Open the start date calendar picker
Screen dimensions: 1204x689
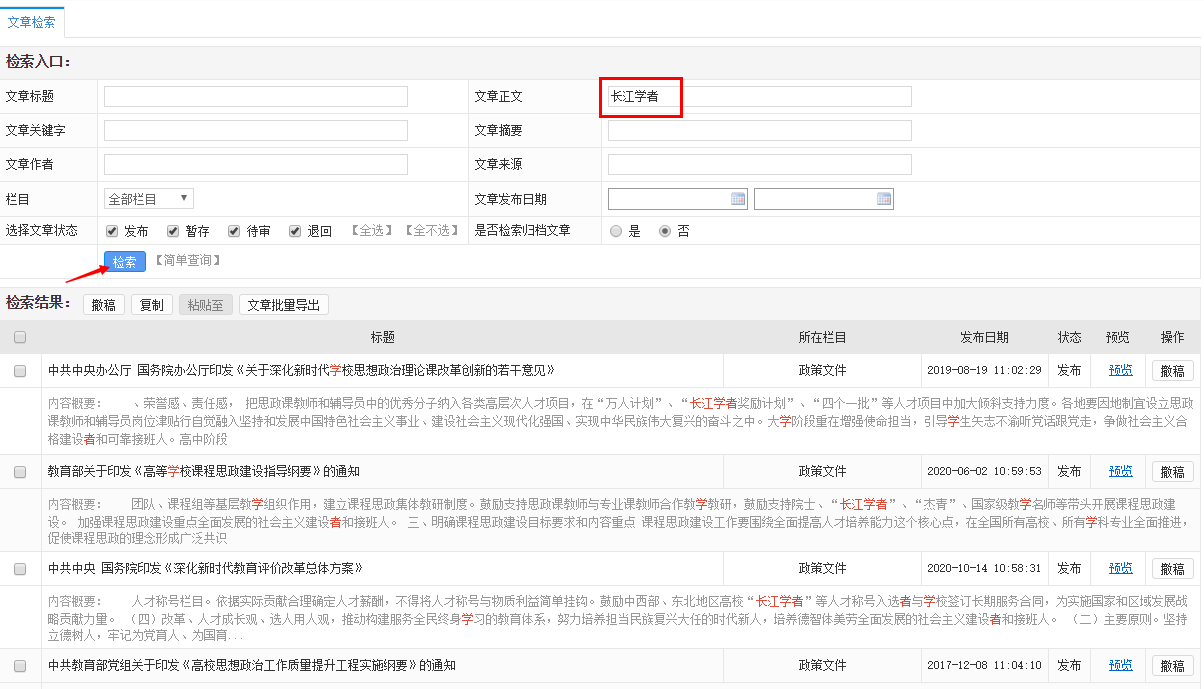click(740, 198)
